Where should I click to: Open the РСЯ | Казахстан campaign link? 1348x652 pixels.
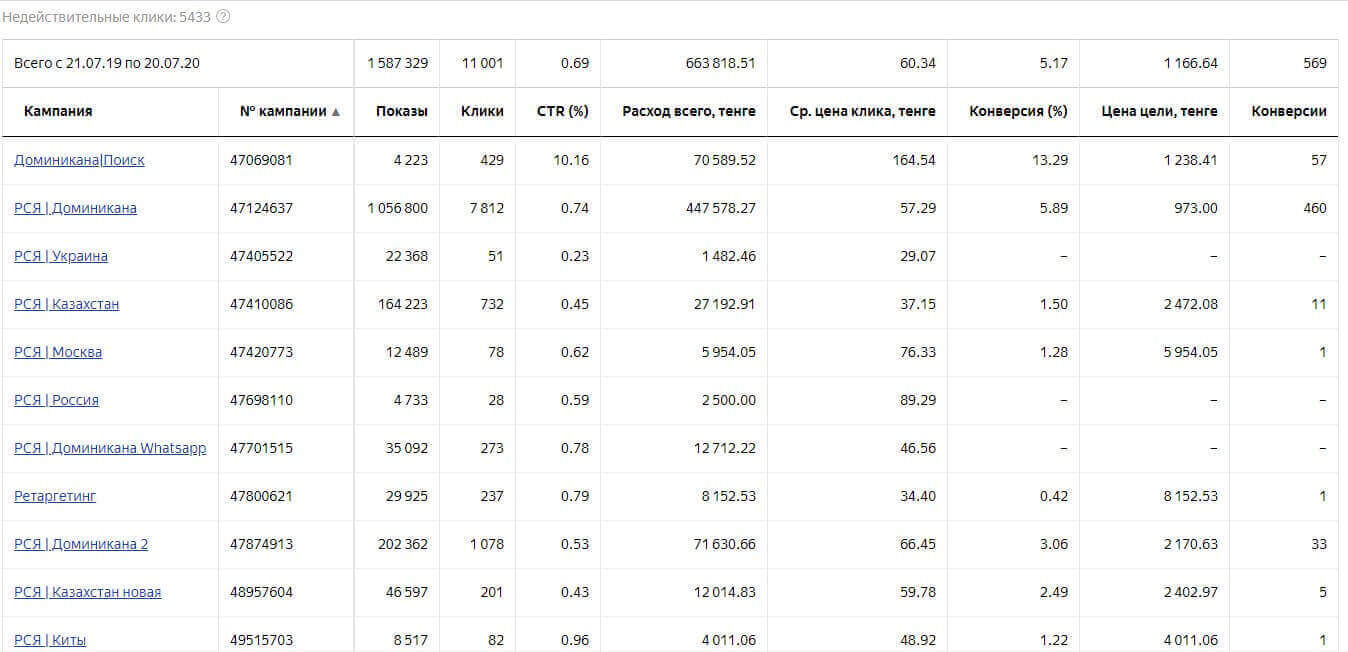pos(66,304)
